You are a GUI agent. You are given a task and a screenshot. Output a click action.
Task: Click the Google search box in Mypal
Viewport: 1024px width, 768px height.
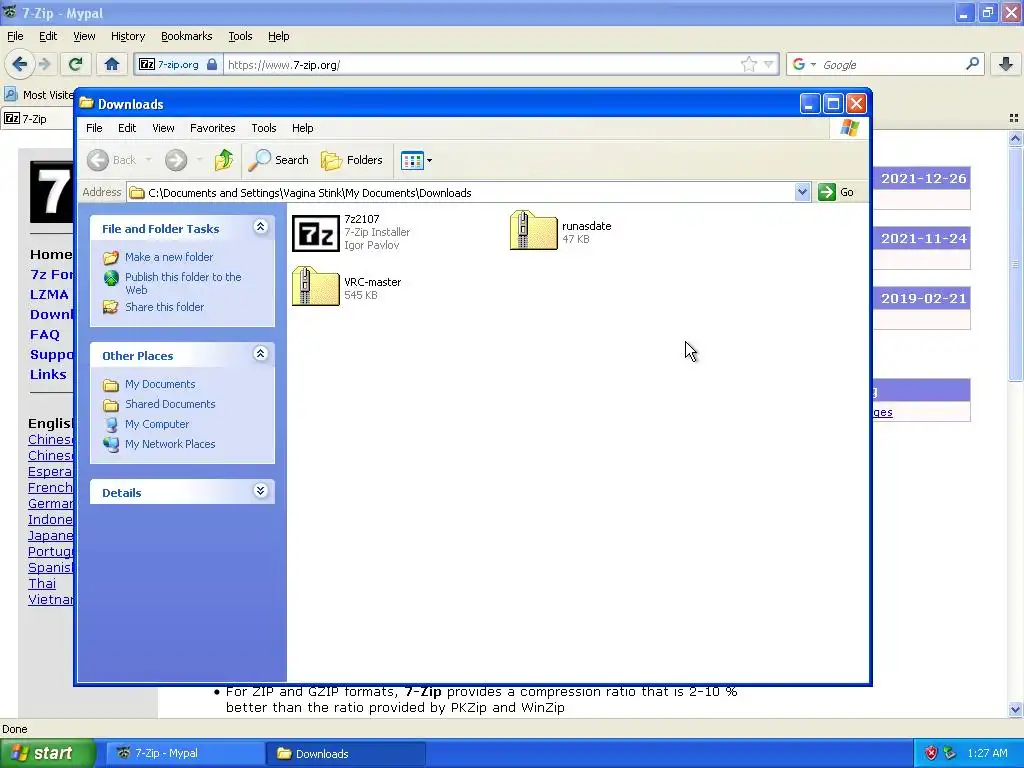click(x=891, y=65)
